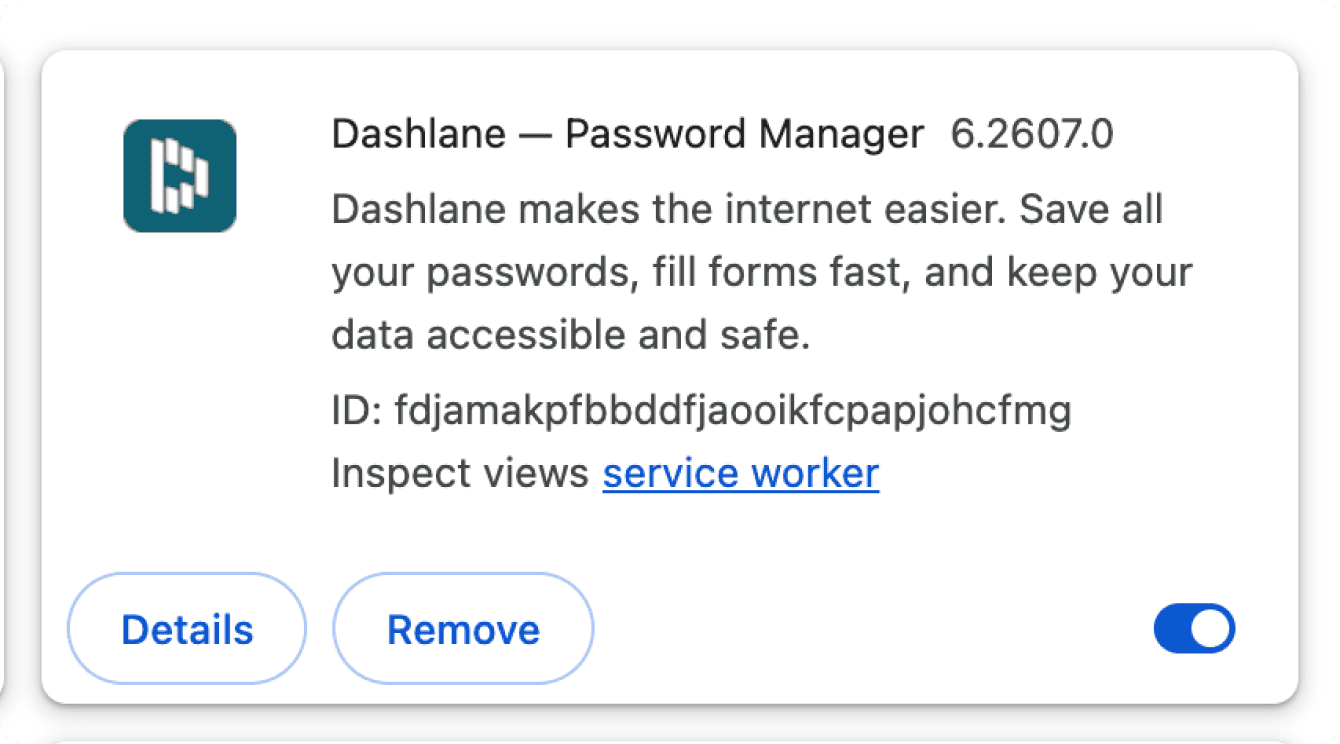This screenshot has width=1340, height=744.
Task: Remove the Dashlane extension
Action: 463,630
